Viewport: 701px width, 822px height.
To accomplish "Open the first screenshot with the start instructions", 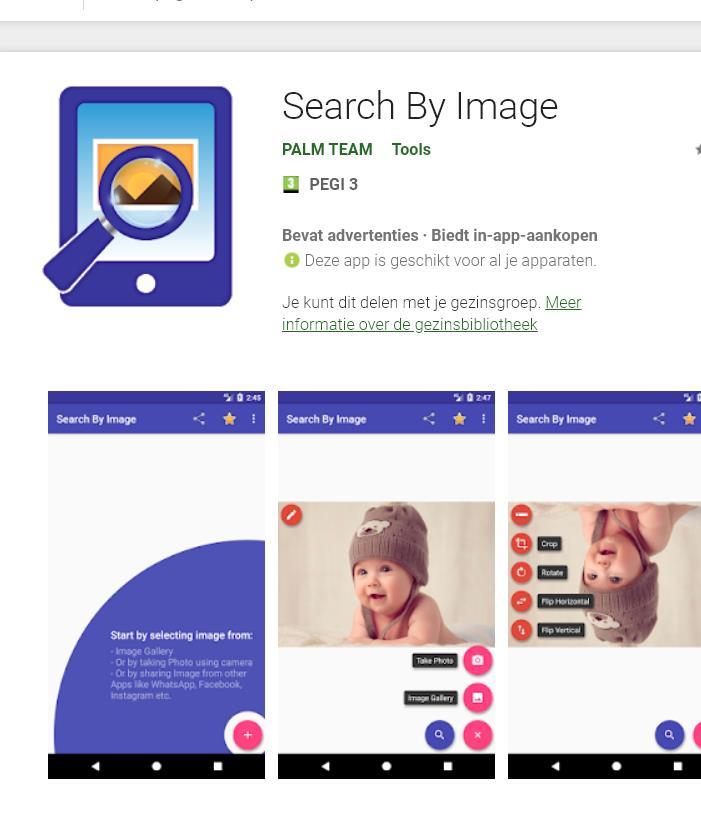I will 156,585.
